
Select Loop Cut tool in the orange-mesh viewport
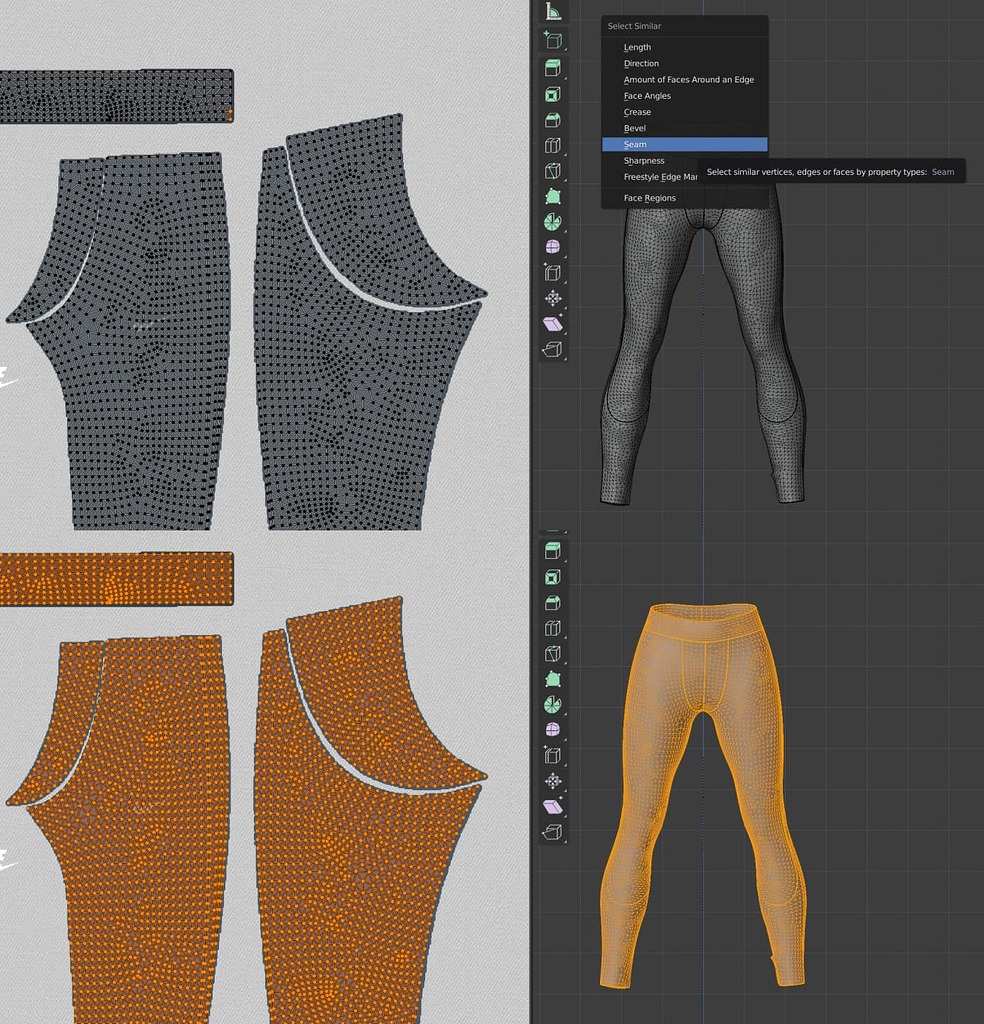click(x=553, y=628)
